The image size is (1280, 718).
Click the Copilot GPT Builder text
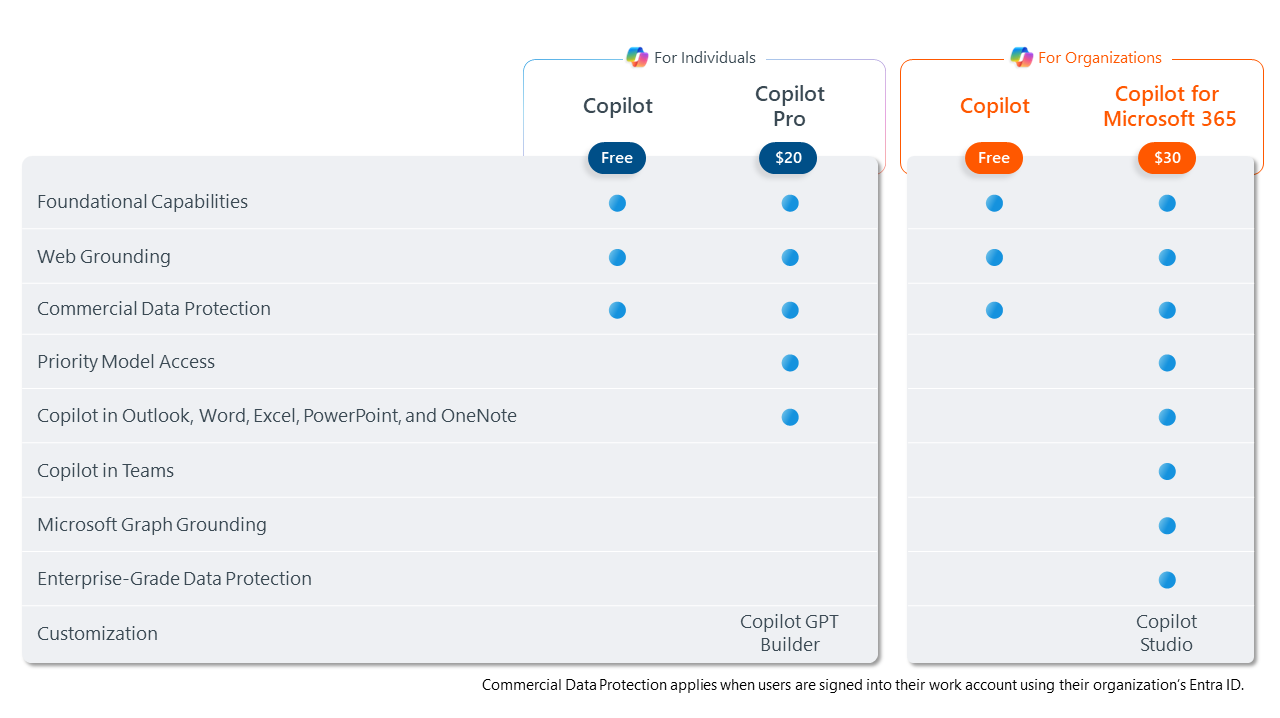click(790, 633)
